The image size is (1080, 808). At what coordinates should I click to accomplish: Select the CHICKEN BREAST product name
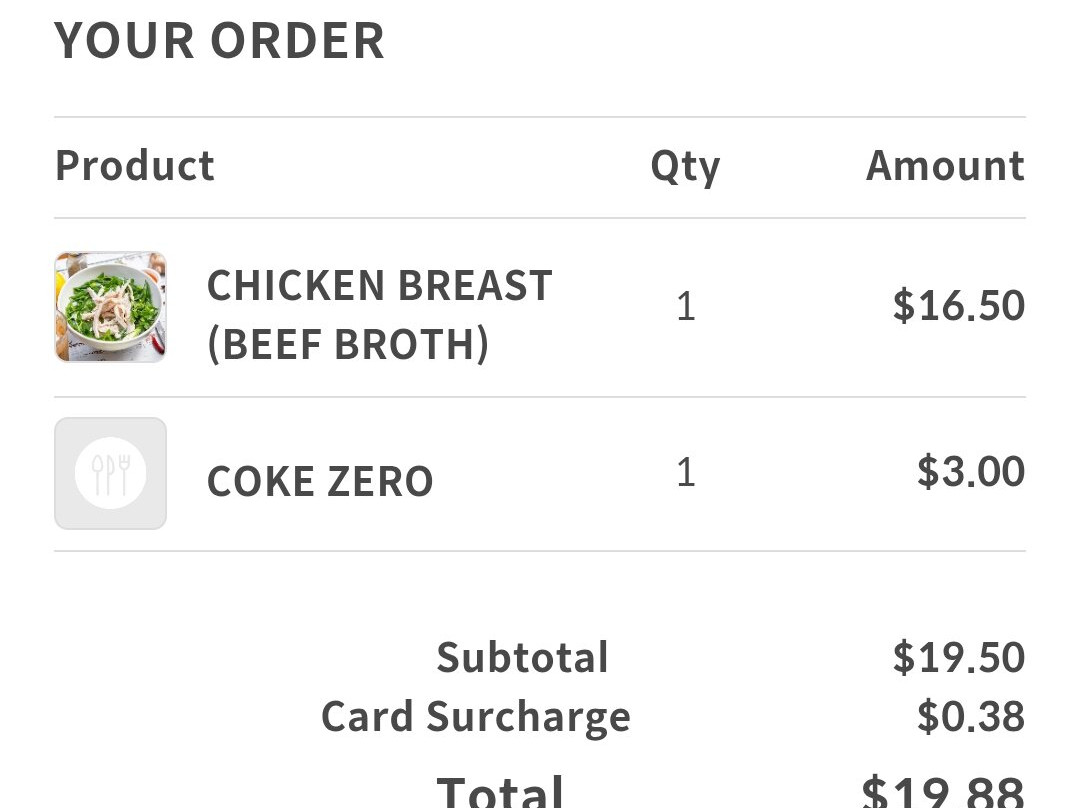pos(379,286)
